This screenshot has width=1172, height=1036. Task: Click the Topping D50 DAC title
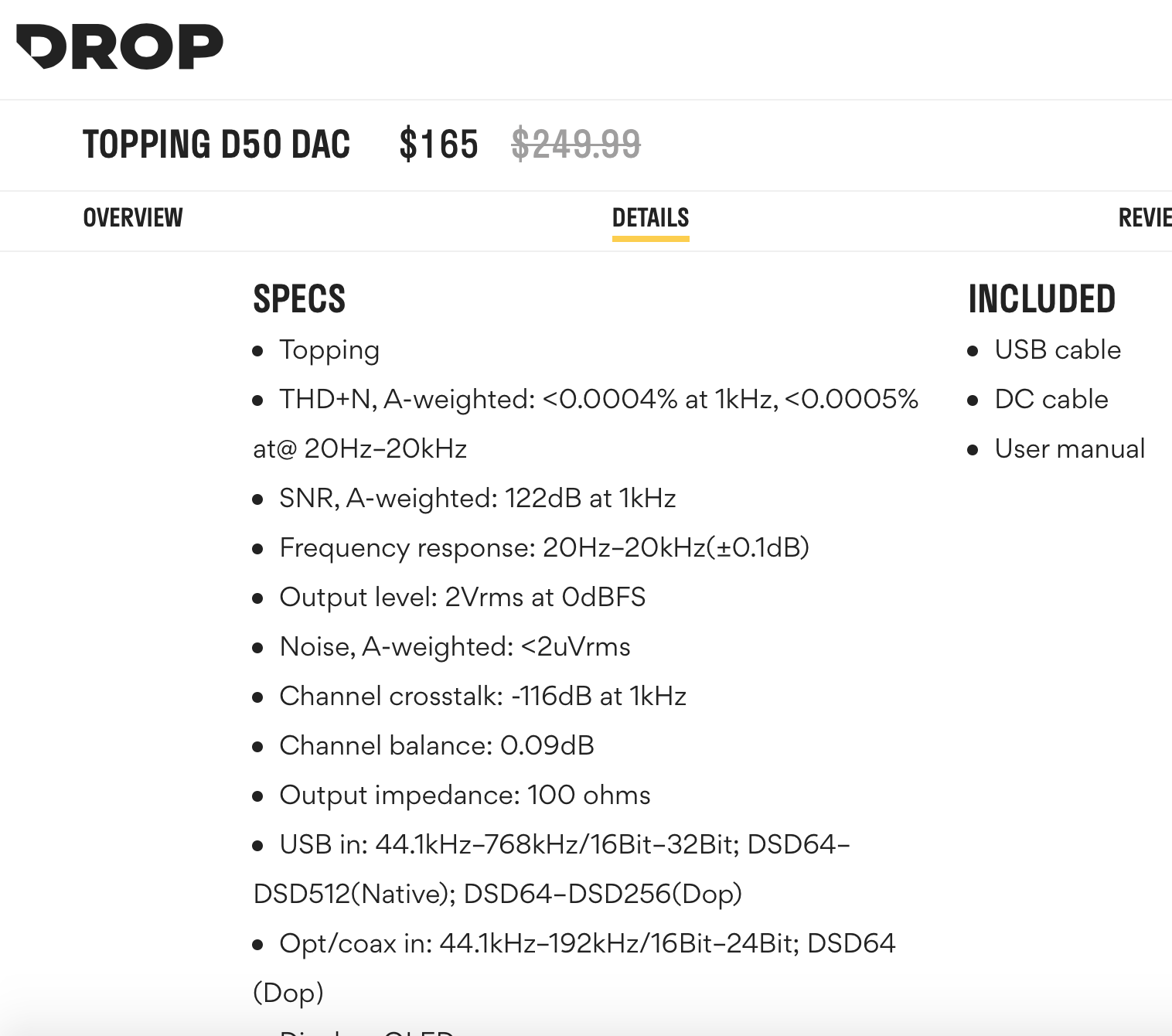[x=216, y=145]
